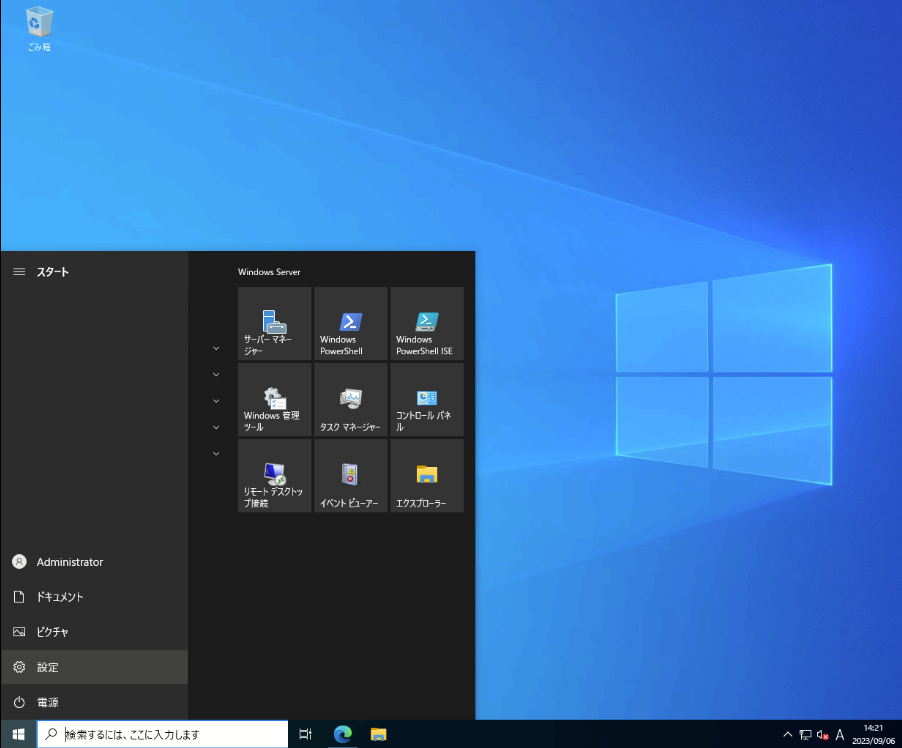
Task: Launch the Windows PowerShell tile
Action: tap(350, 323)
